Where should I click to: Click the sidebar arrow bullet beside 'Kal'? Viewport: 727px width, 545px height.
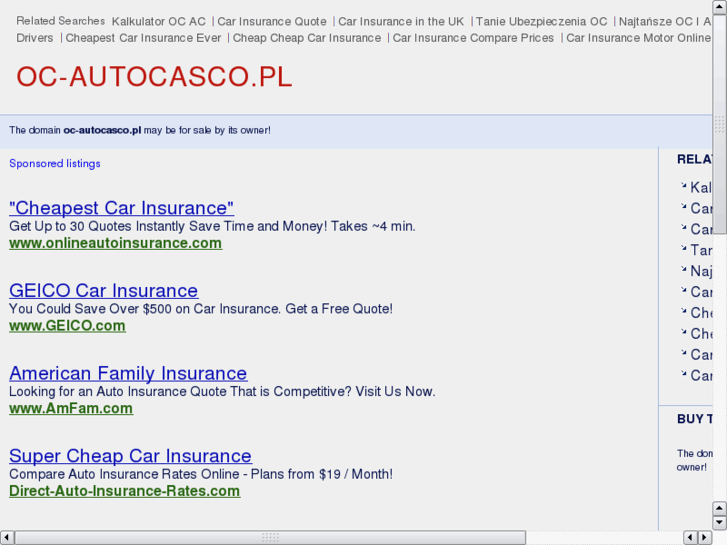pos(683,186)
